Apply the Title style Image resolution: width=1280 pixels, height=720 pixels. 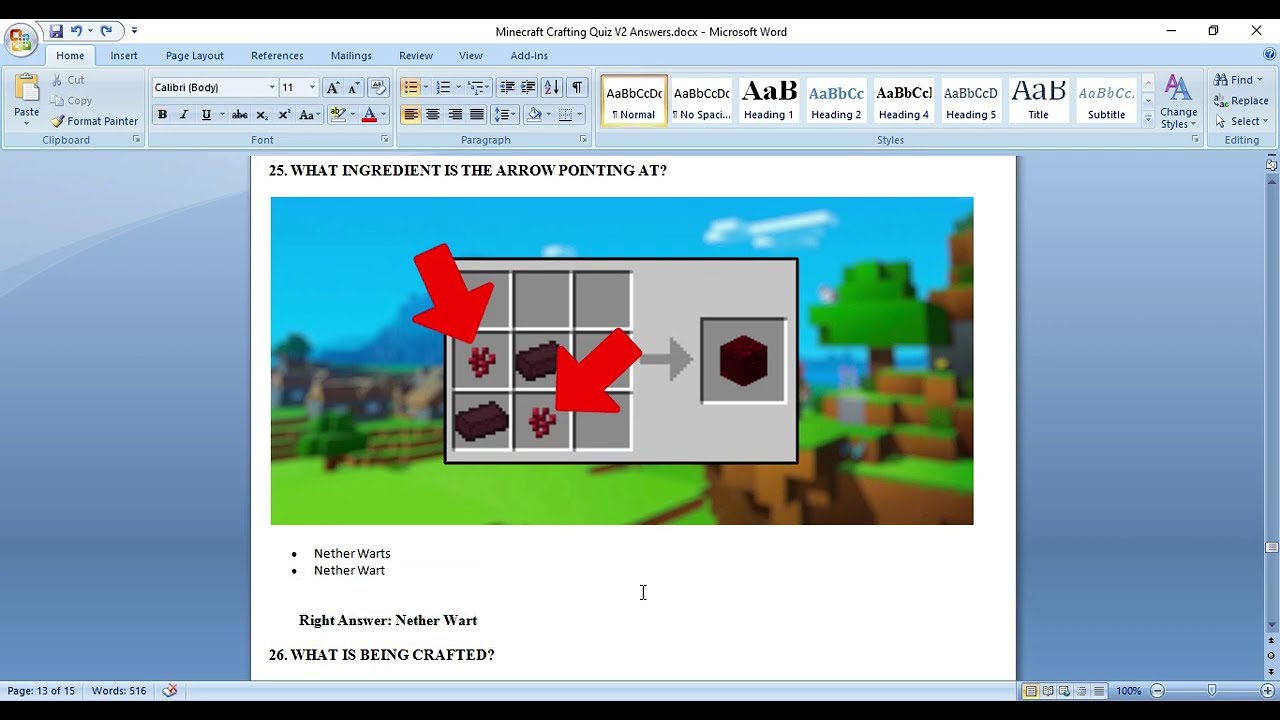1038,100
